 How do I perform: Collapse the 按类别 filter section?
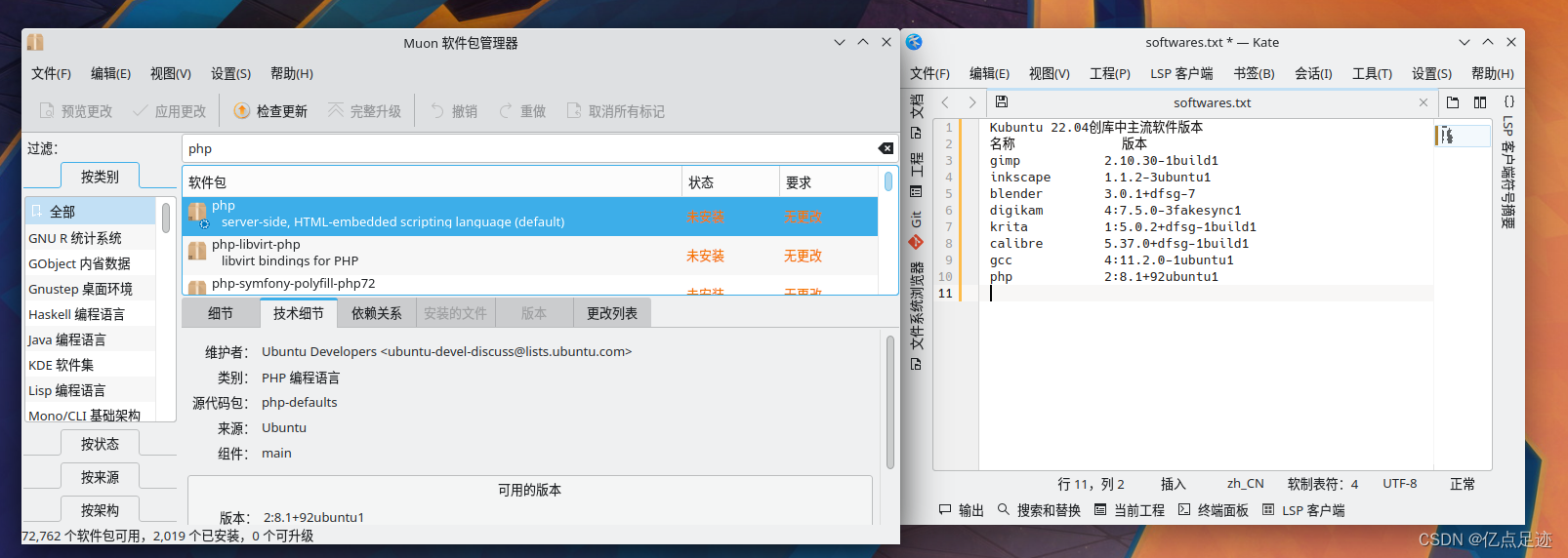point(100,177)
